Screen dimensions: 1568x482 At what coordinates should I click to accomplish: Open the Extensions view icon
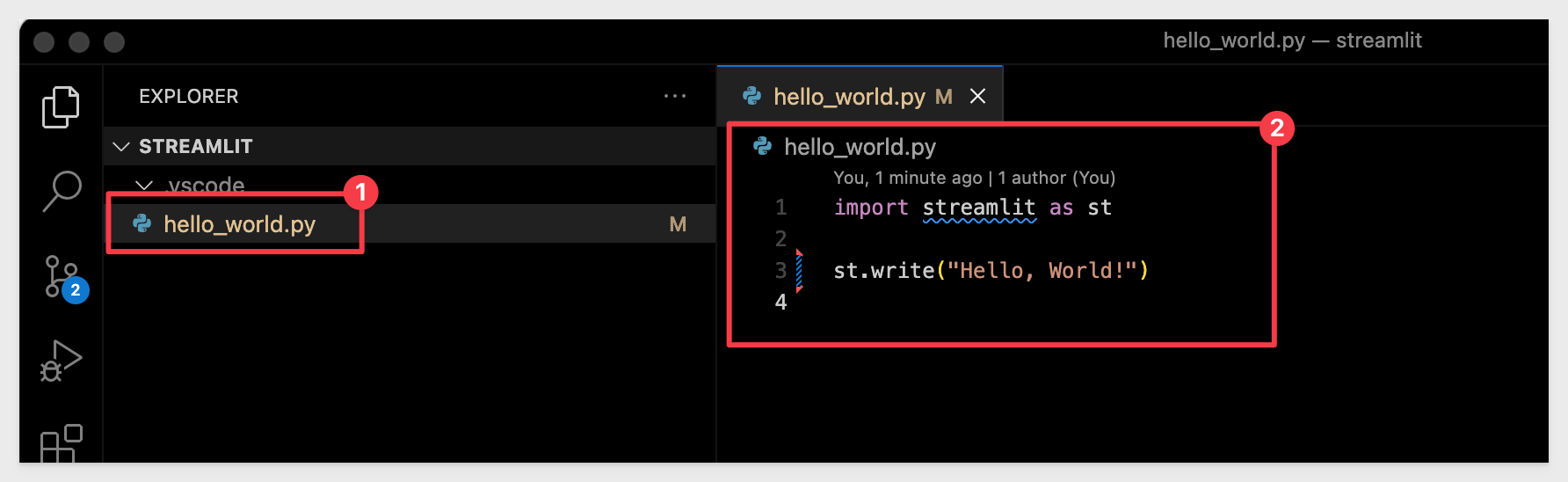click(62, 443)
